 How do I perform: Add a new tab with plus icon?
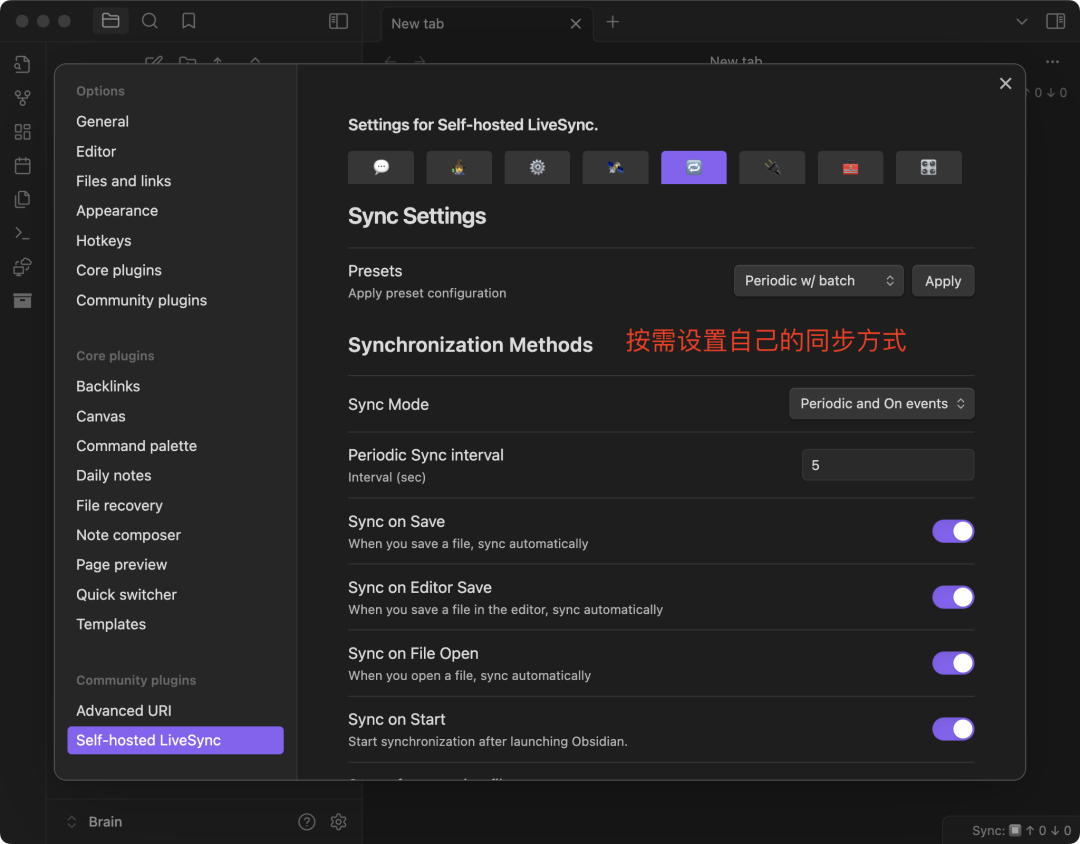click(x=612, y=22)
